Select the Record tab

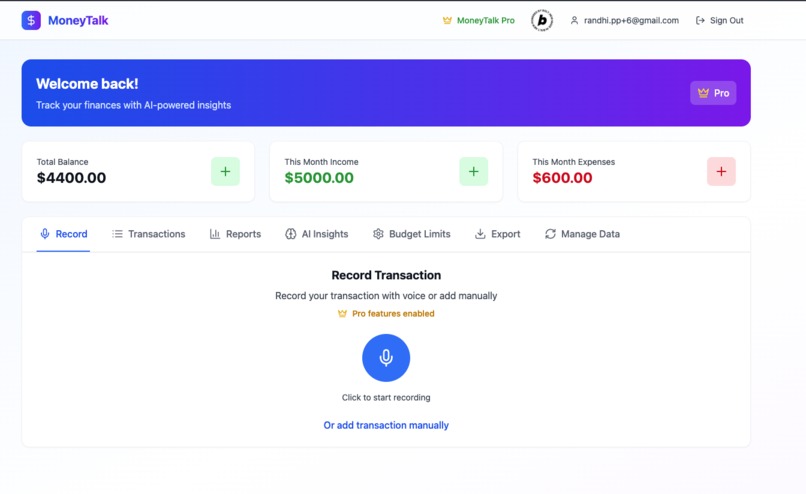click(64, 234)
